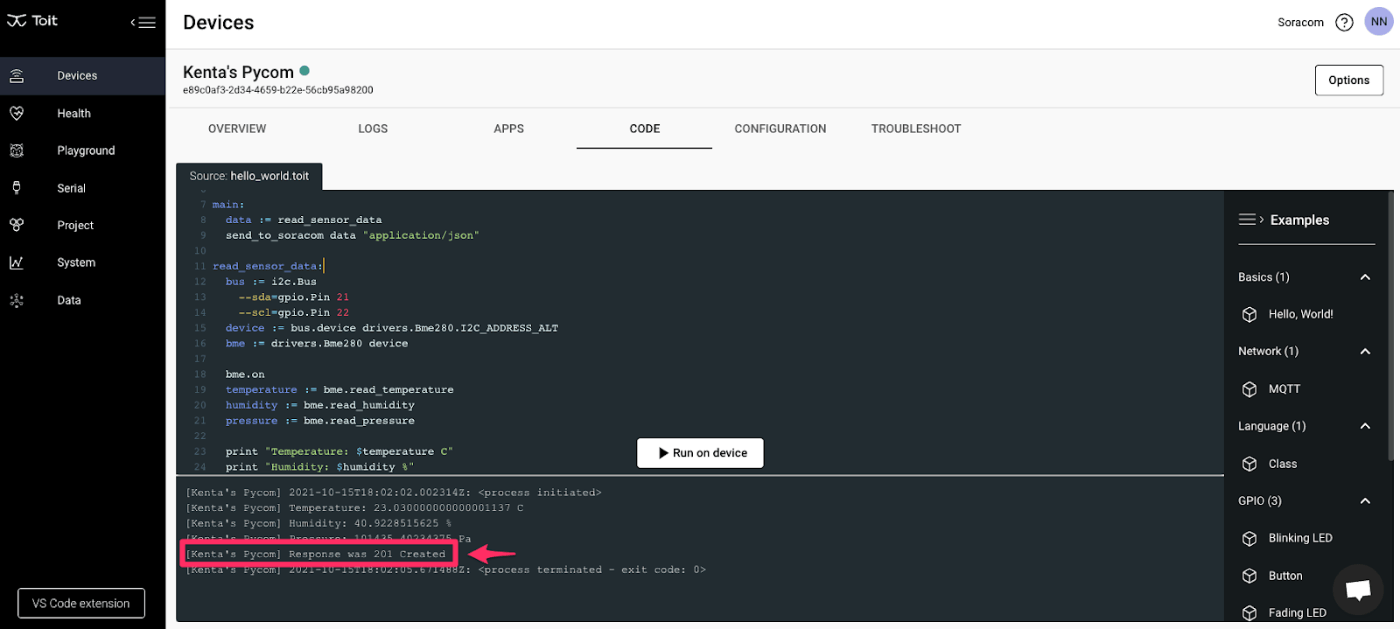
Task: Click the Examples panel collapse icon
Action: pyautogui.click(x=1251, y=219)
